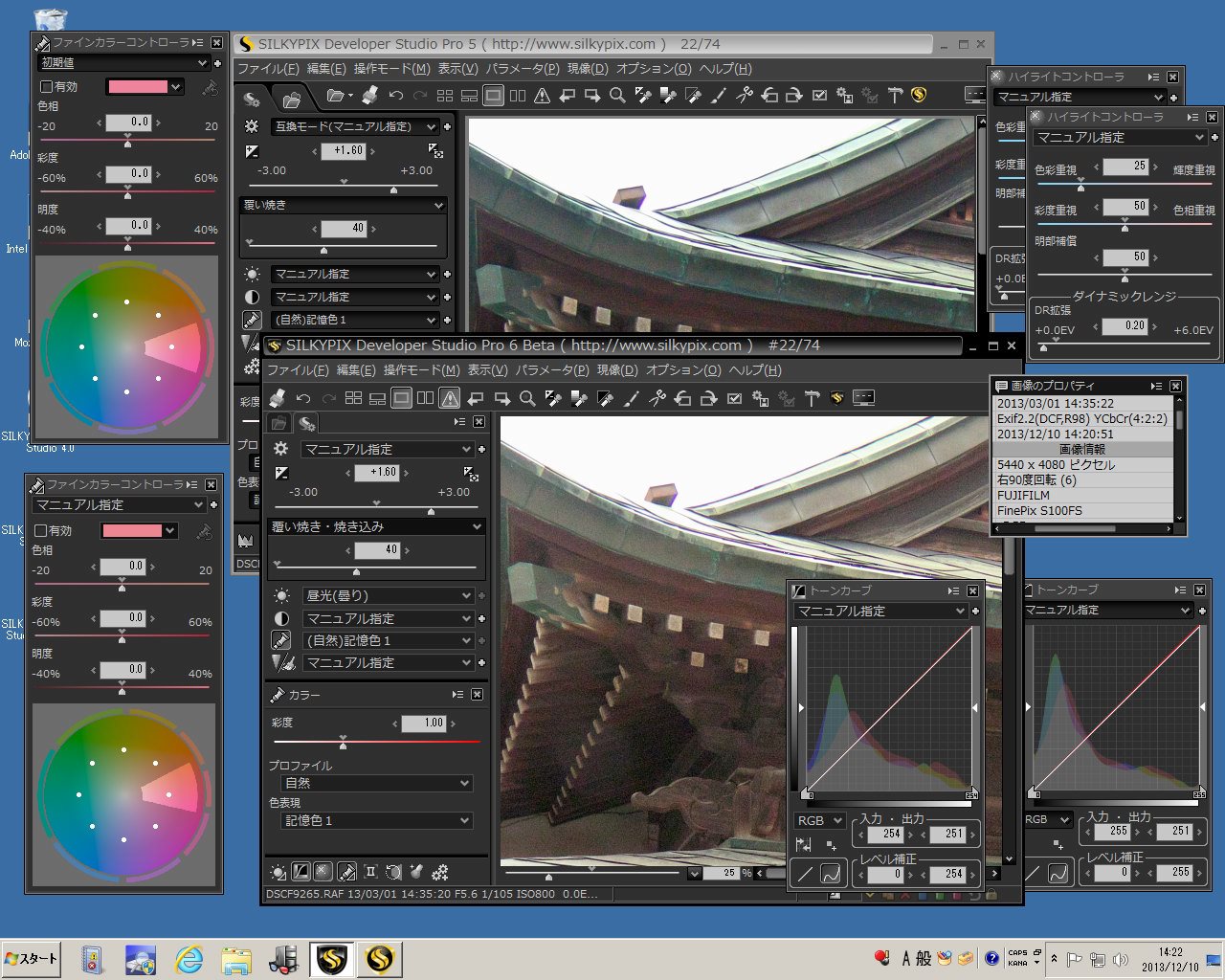Click monitor display icon in Pro 6 Beta toolbar

click(864, 398)
